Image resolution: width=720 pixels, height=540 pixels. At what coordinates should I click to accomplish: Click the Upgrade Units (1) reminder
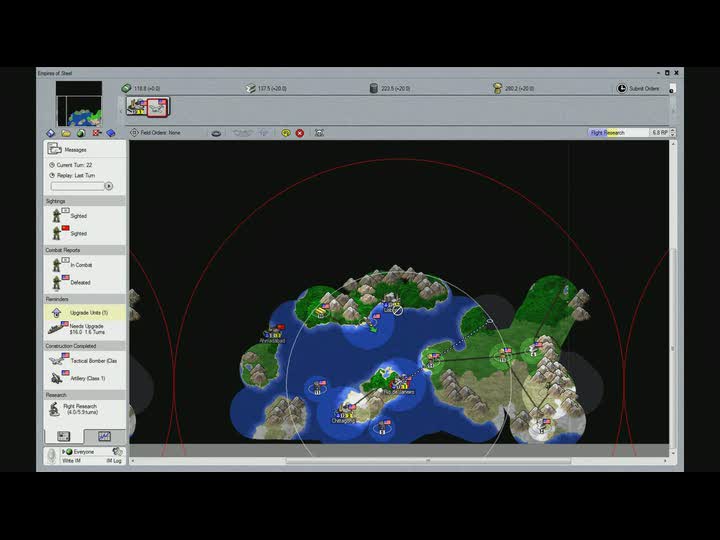point(84,313)
